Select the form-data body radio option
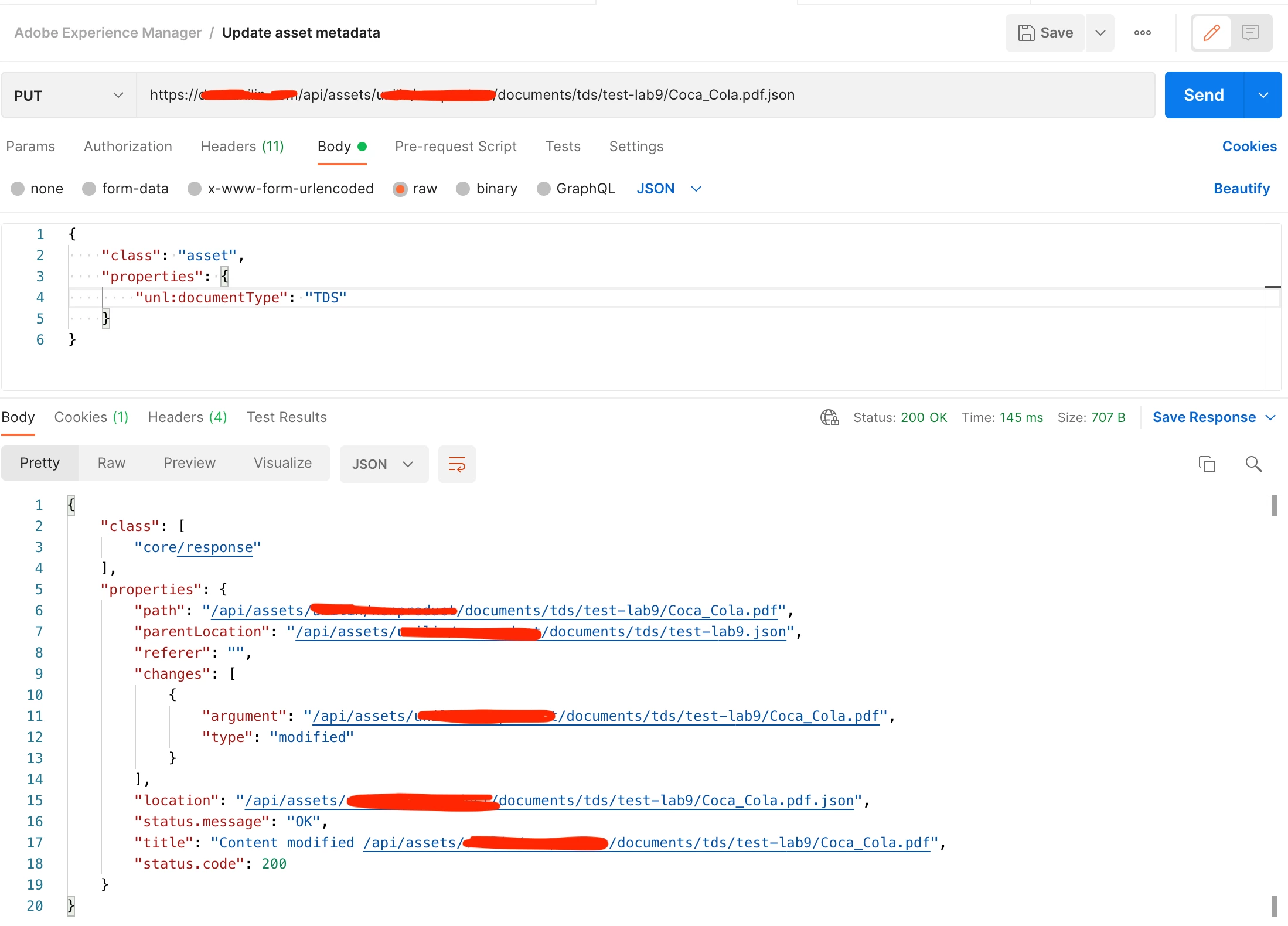 (x=89, y=189)
